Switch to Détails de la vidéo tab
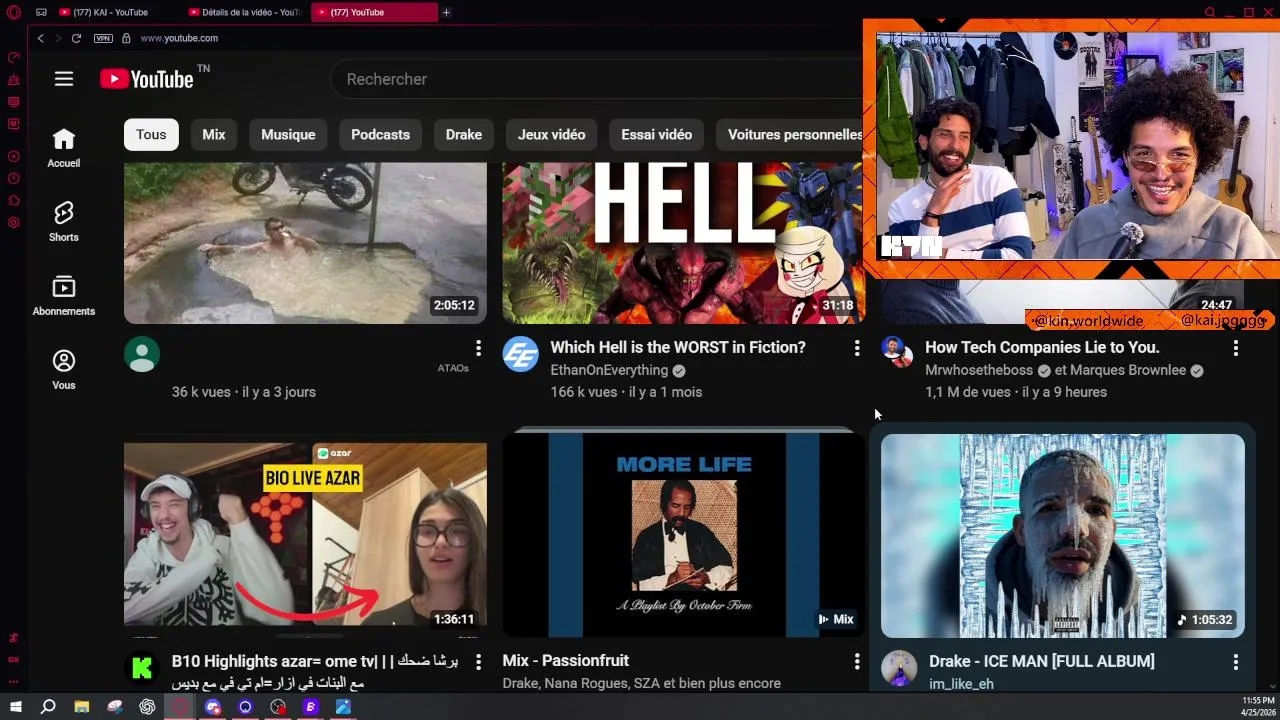Image resolution: width=1280 pixels, height=720 pixels. 245,12
